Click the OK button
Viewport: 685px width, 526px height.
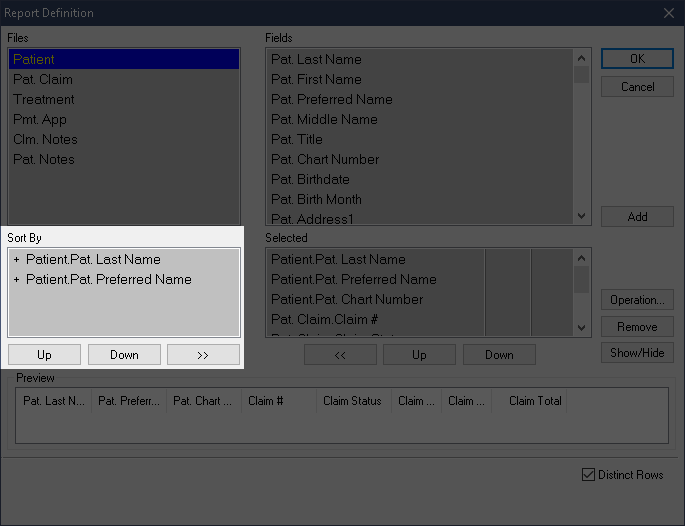point(637,59)
